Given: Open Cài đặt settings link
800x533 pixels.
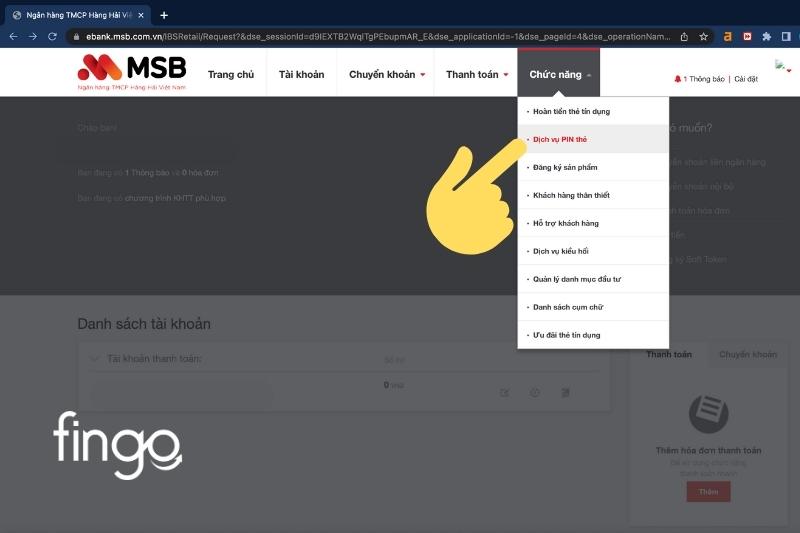Looking at the screenshot, I should tap(746, 79).
